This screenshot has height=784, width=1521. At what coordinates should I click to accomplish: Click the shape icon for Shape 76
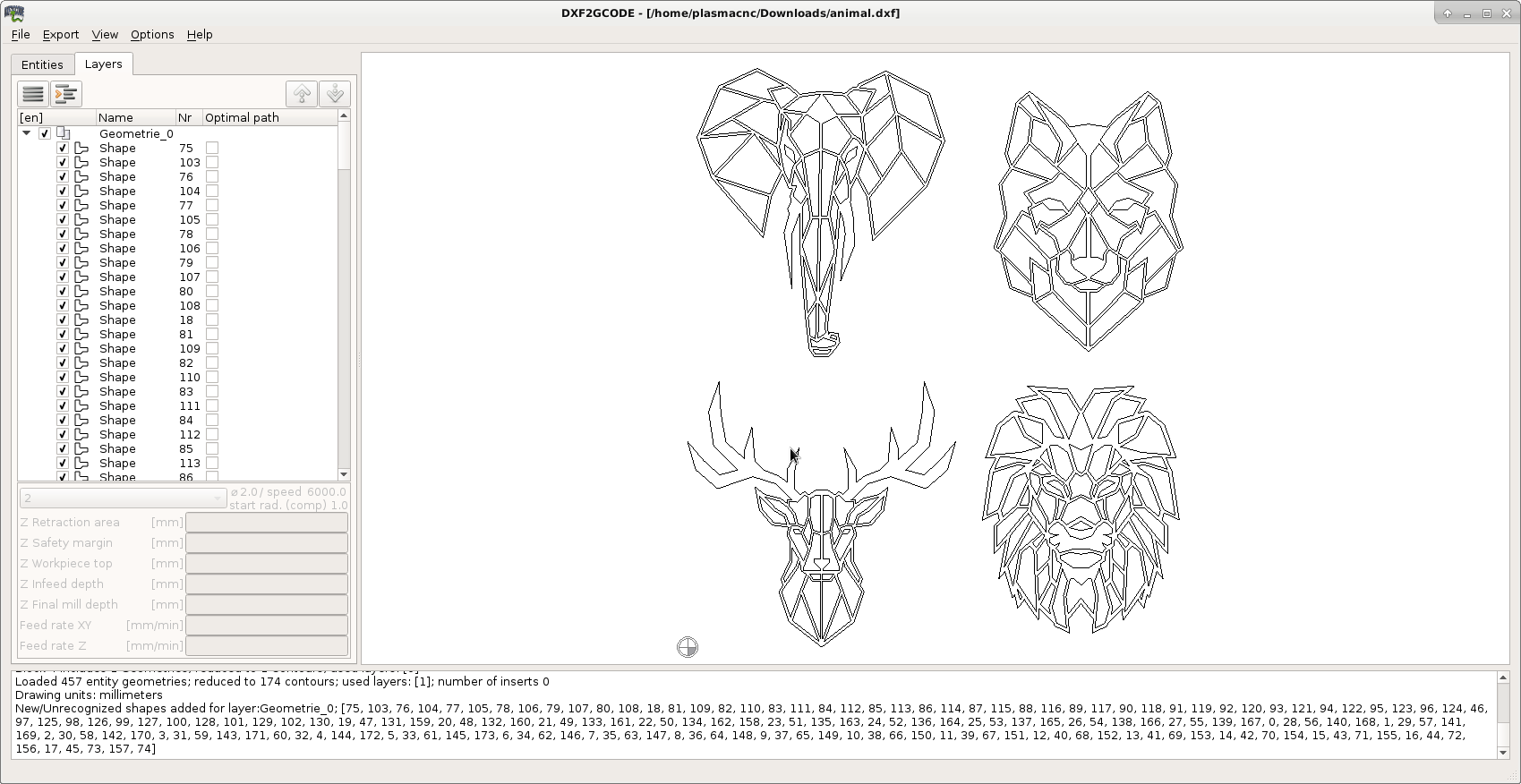coord(81,176)
